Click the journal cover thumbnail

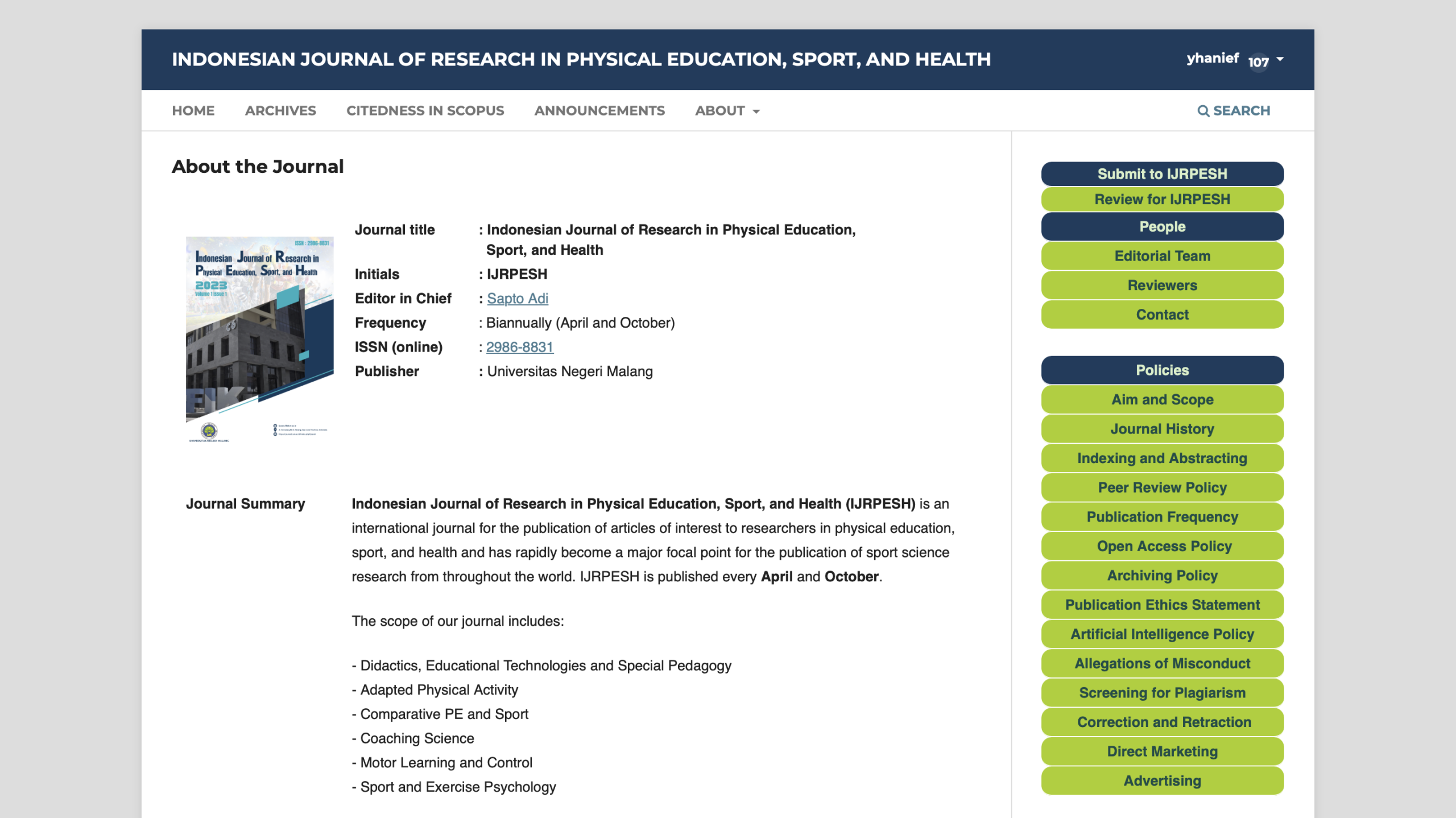click(x=259, y=340)
